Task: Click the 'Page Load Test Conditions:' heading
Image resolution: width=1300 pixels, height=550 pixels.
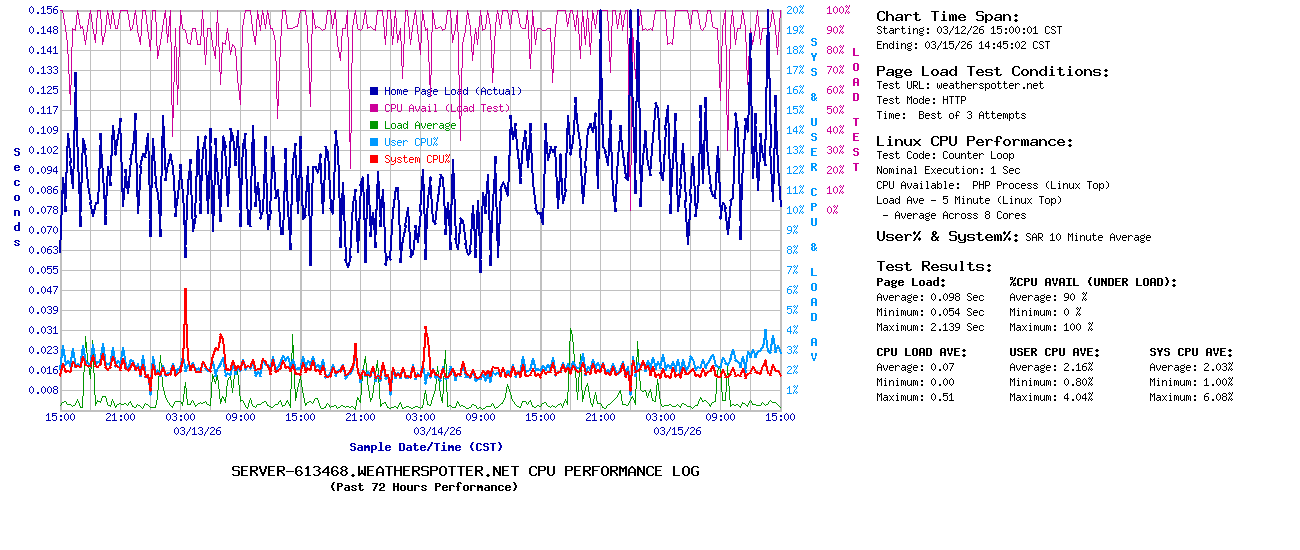Action: click(992, 71)
